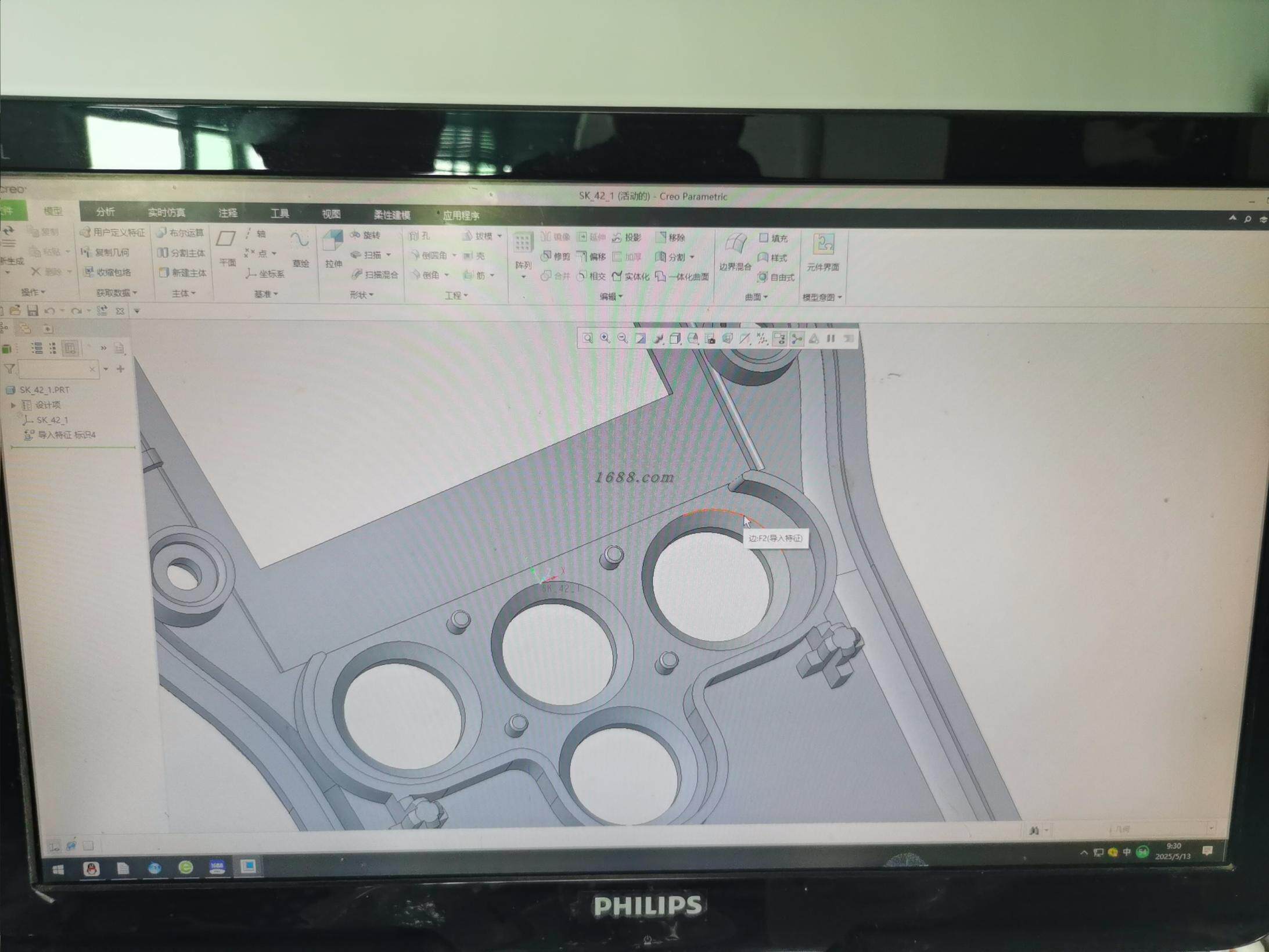1269x952 pixels.
Task: Toggle the pause simulation button in view toolbar
Action: pyautogui.click(x=831, y=339)
